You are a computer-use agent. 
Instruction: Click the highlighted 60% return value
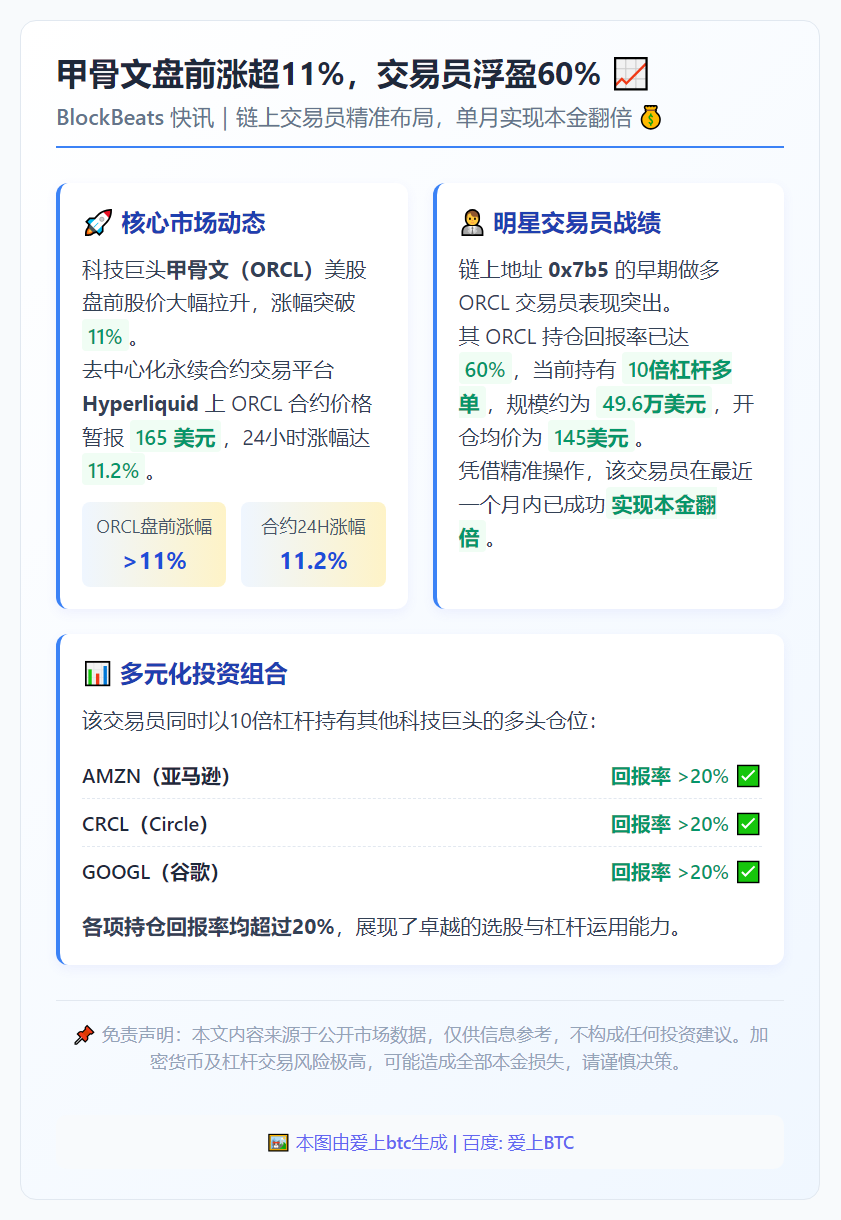(485, 370)
